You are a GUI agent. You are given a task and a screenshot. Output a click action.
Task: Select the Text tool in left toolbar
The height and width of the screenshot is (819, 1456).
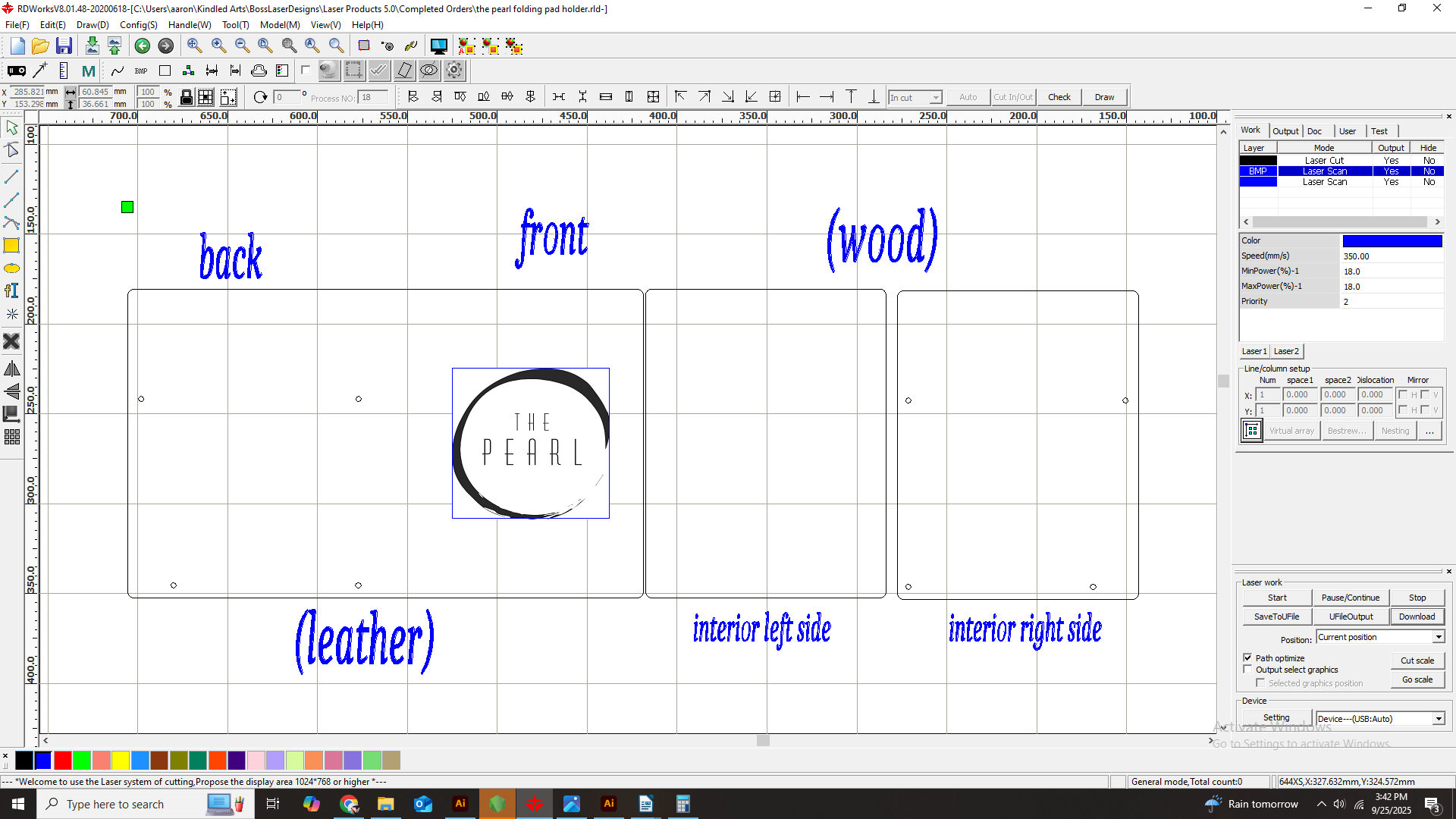[11, 291]
